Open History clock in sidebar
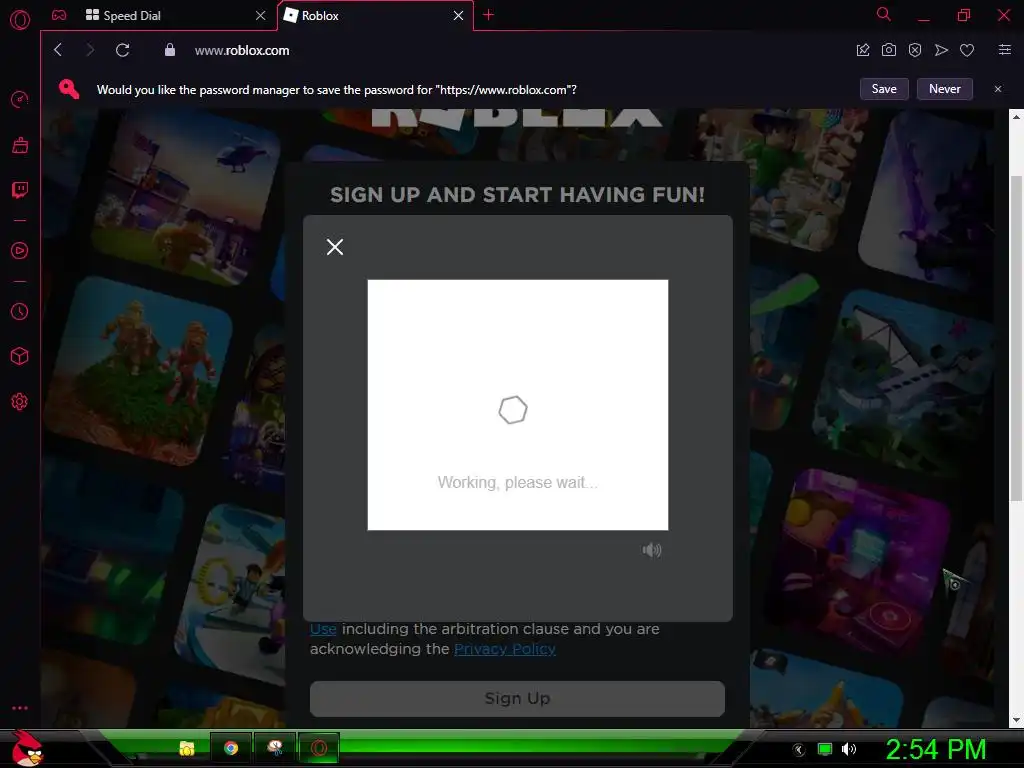 20,312
